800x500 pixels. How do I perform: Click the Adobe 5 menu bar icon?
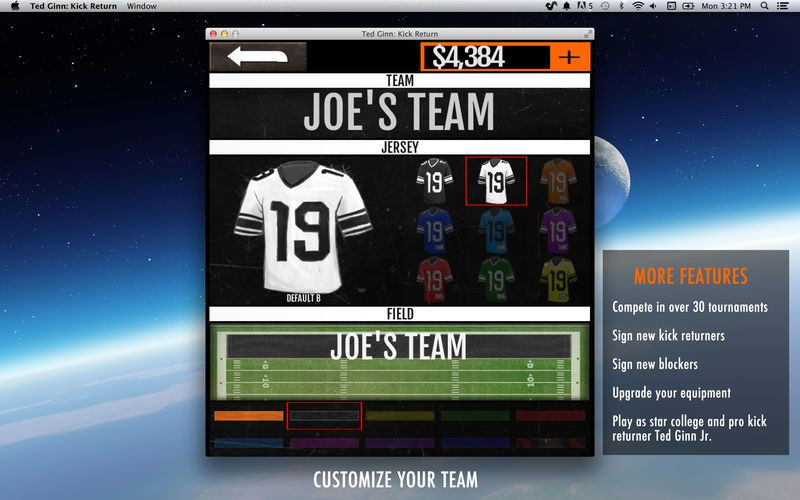pyautogui.click(x=585, y=6)
